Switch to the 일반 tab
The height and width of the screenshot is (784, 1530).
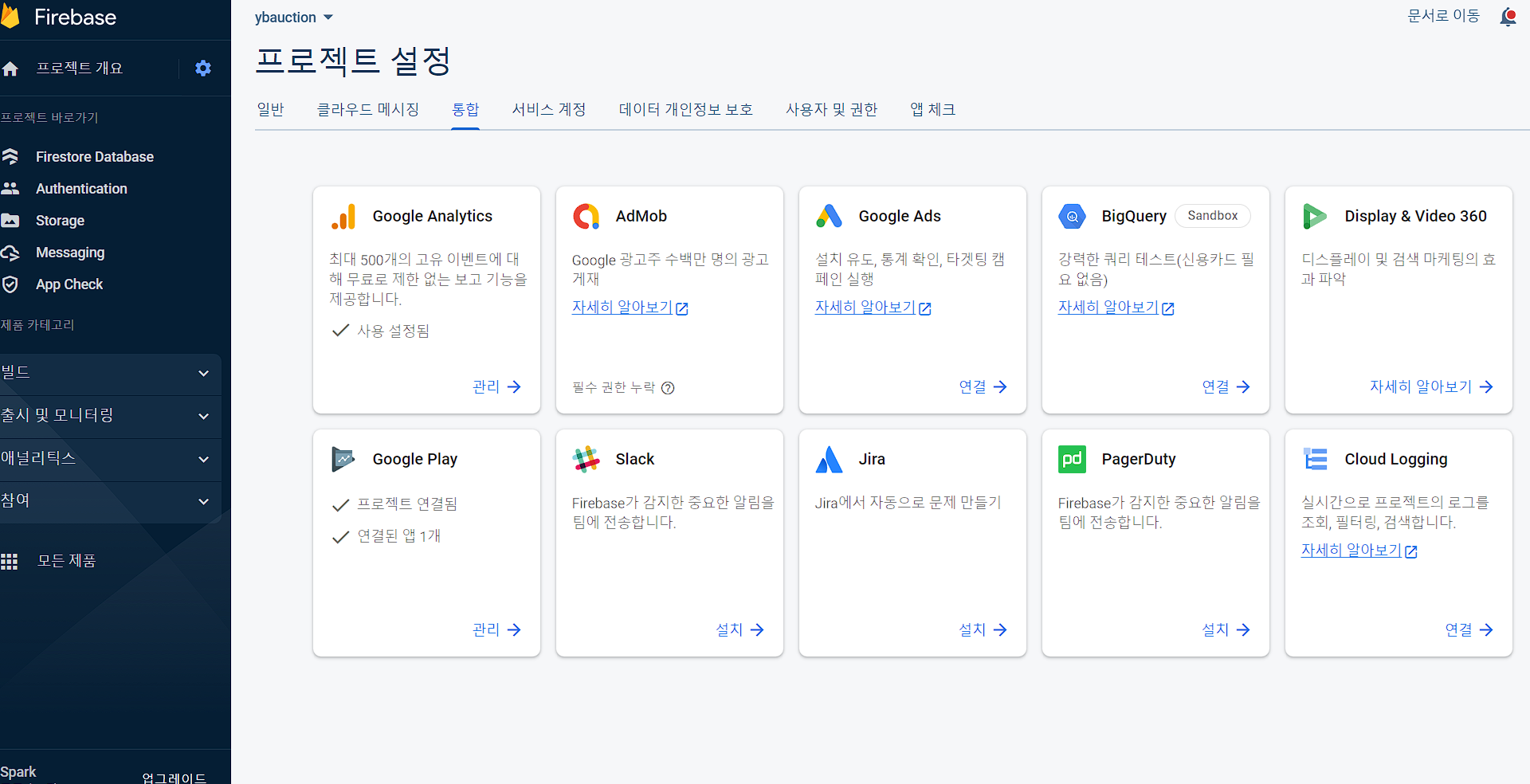(x=270, y=109)
